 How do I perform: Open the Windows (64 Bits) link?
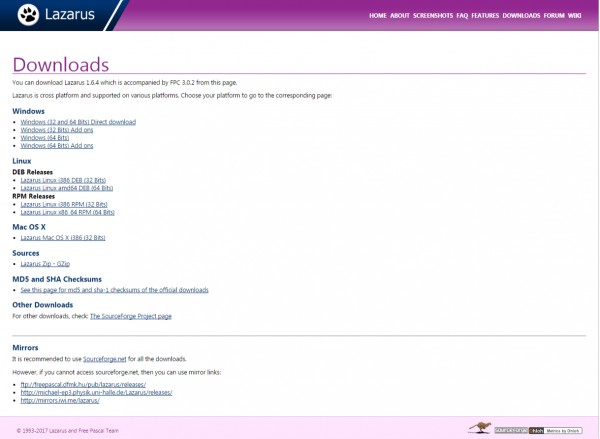click(45, 138)
